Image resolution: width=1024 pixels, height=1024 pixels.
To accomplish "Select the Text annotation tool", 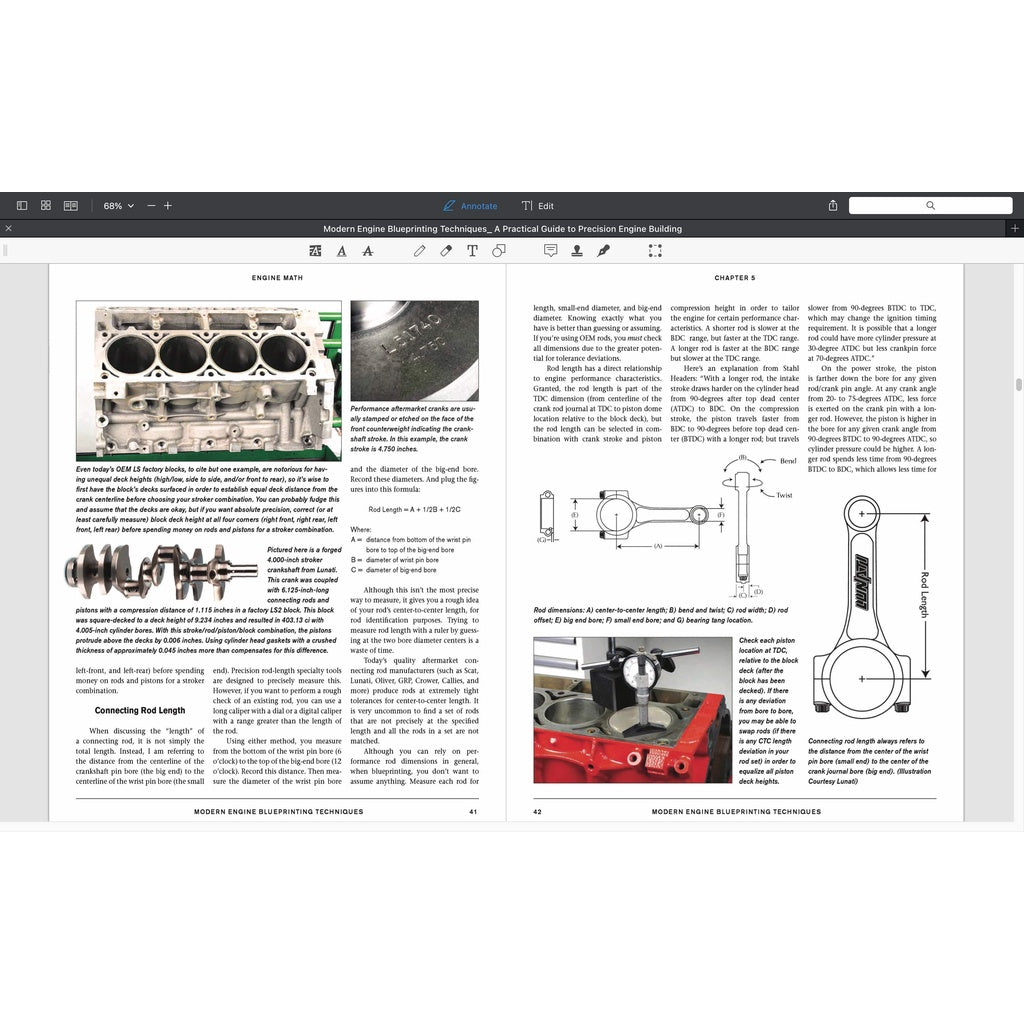I will pyautogui.click(x=470, y=251).
